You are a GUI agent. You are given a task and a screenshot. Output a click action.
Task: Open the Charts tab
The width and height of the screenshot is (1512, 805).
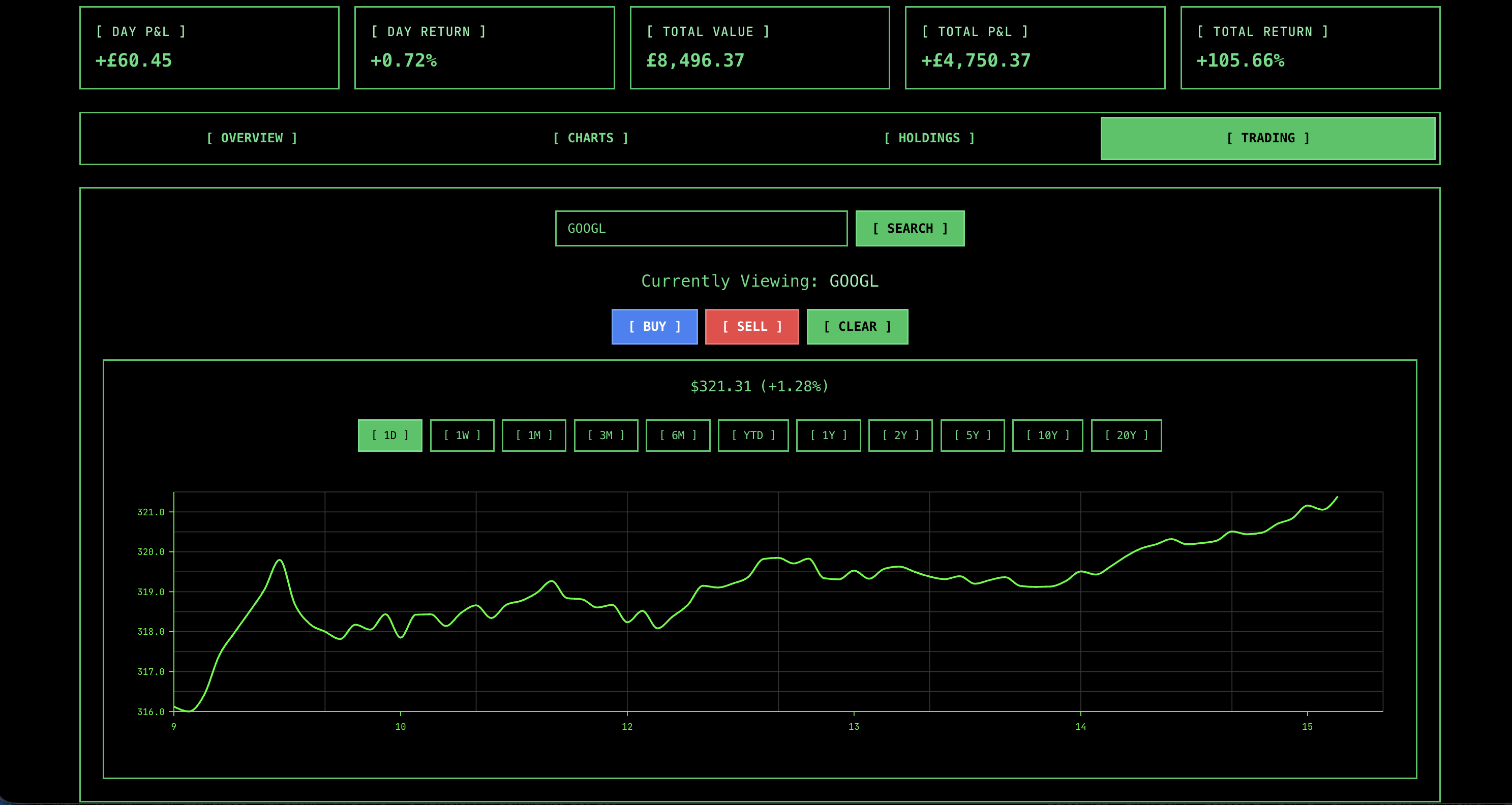click(x=590, y=138)
